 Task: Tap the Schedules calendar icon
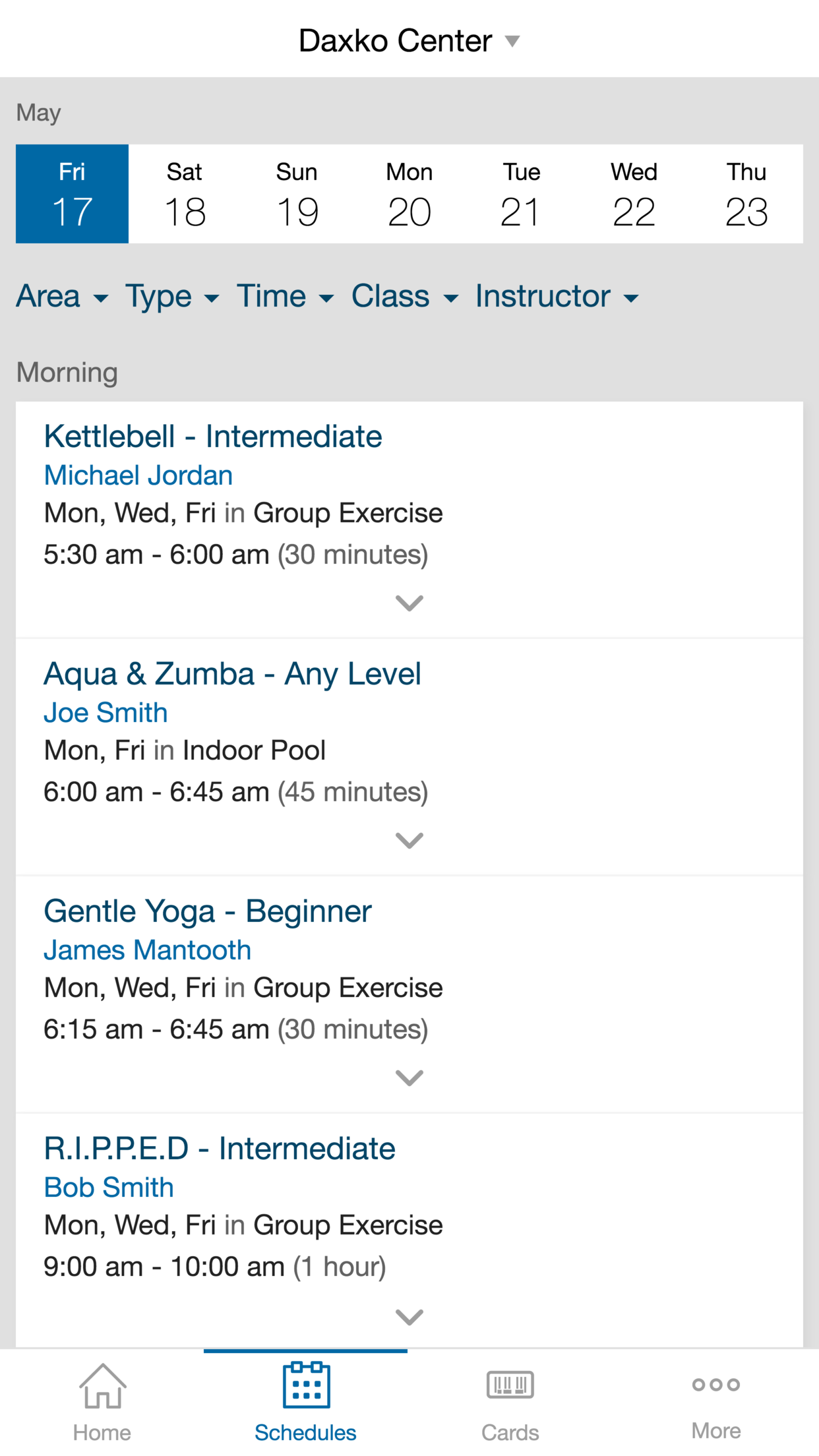tap(306, 1385)
